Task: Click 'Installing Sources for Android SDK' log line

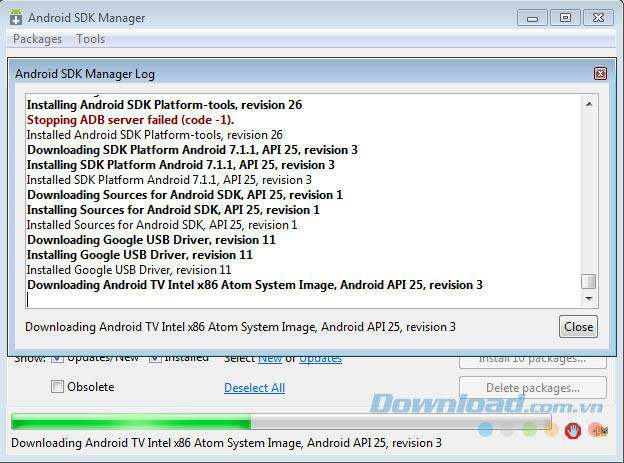Action: click(x=173, y=210)
